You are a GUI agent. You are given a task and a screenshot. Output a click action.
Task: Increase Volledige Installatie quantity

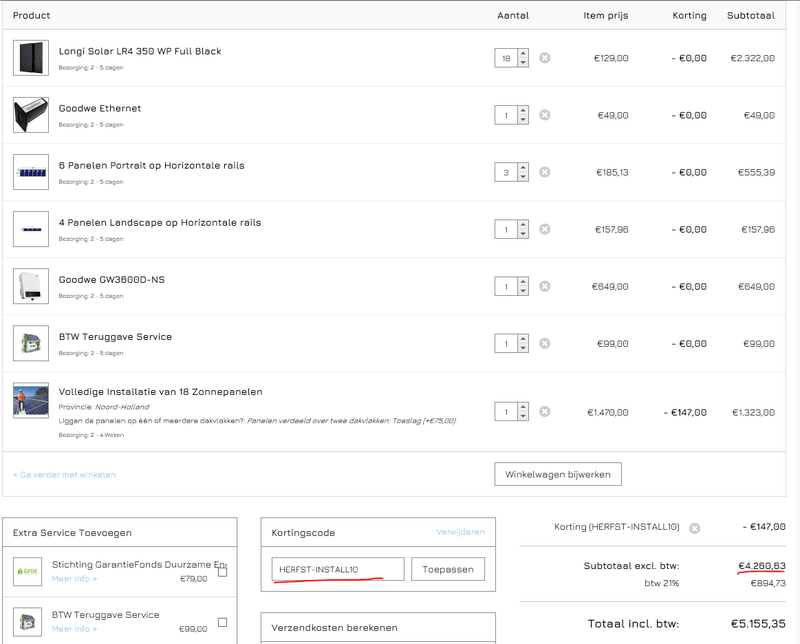(x=523, y=407)
